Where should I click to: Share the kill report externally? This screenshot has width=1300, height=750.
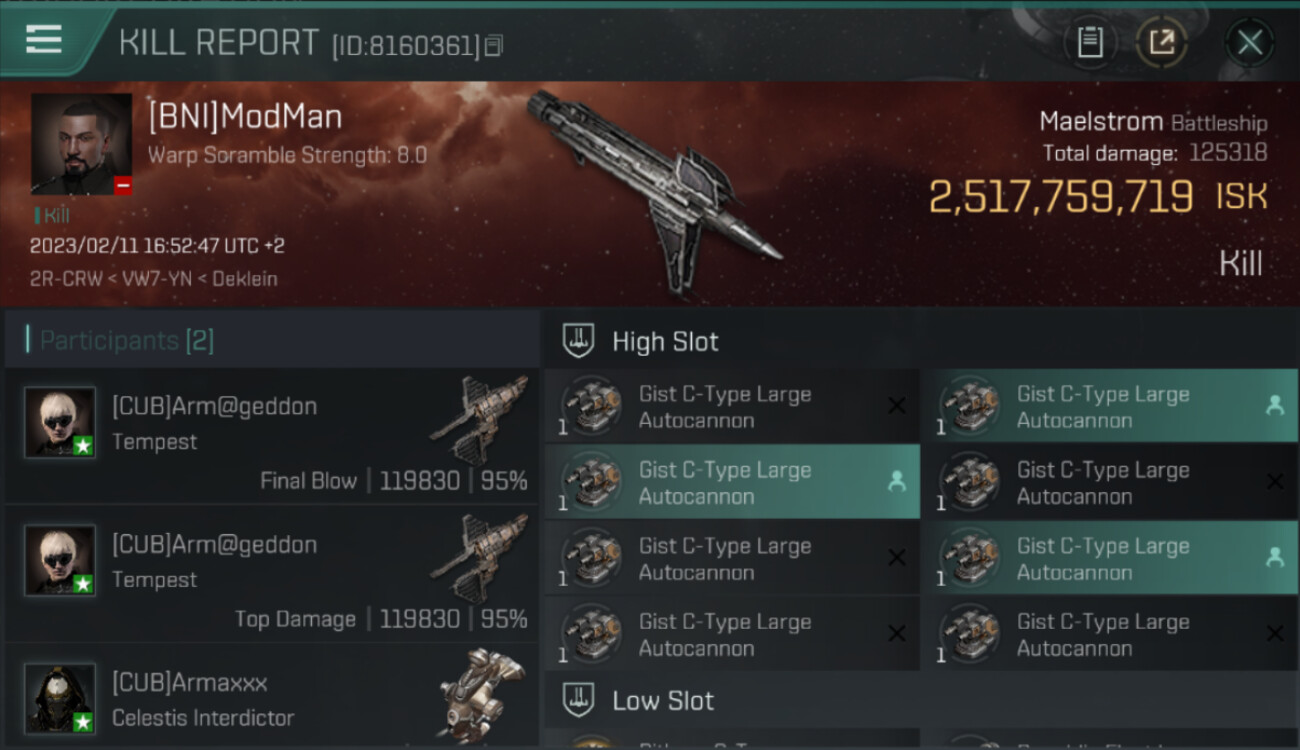click(1162, 42)
